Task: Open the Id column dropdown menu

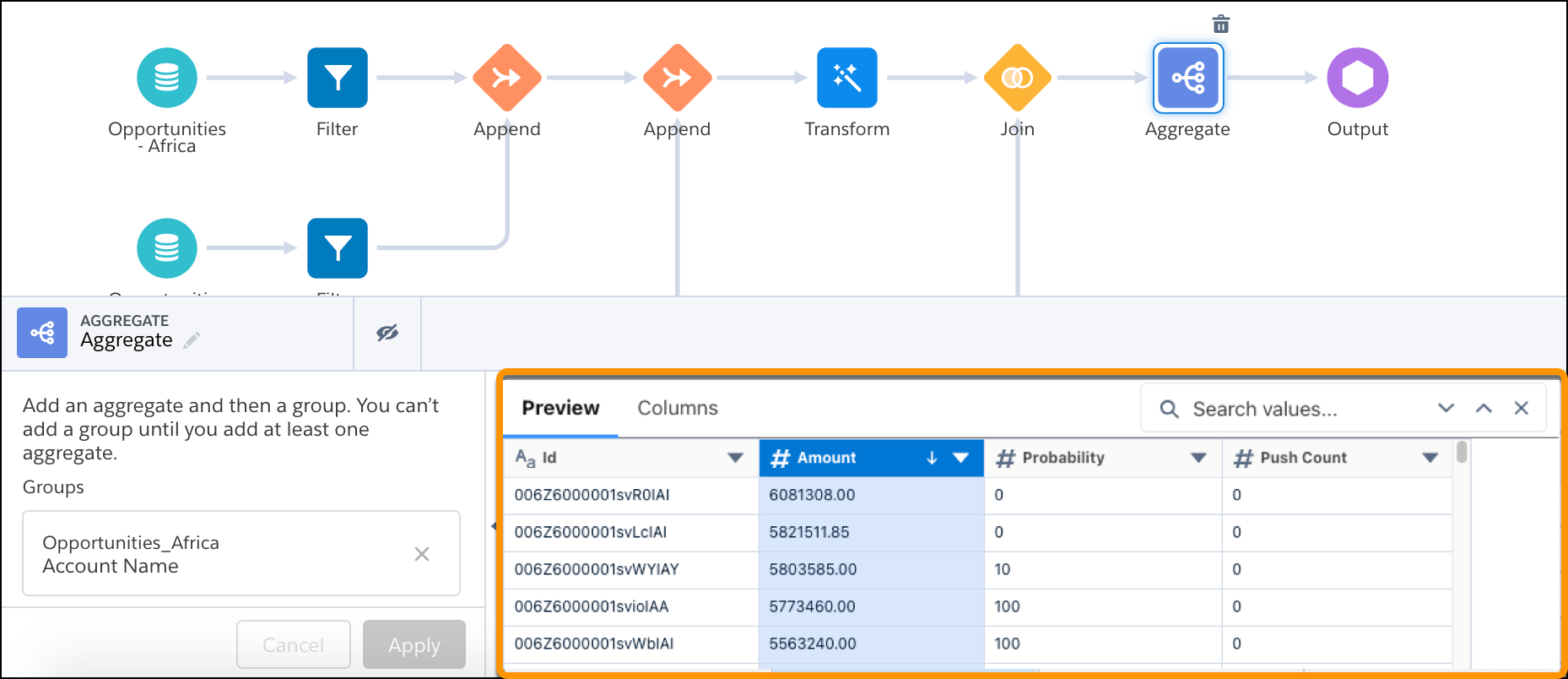Action: click(x=735, y=458)
